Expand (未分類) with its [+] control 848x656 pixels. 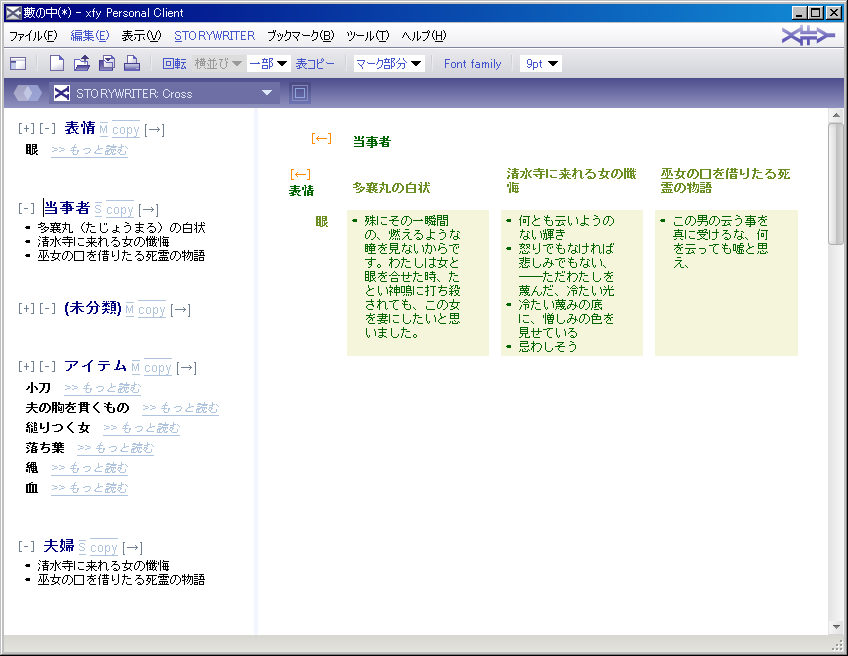[x=26, y=308]
